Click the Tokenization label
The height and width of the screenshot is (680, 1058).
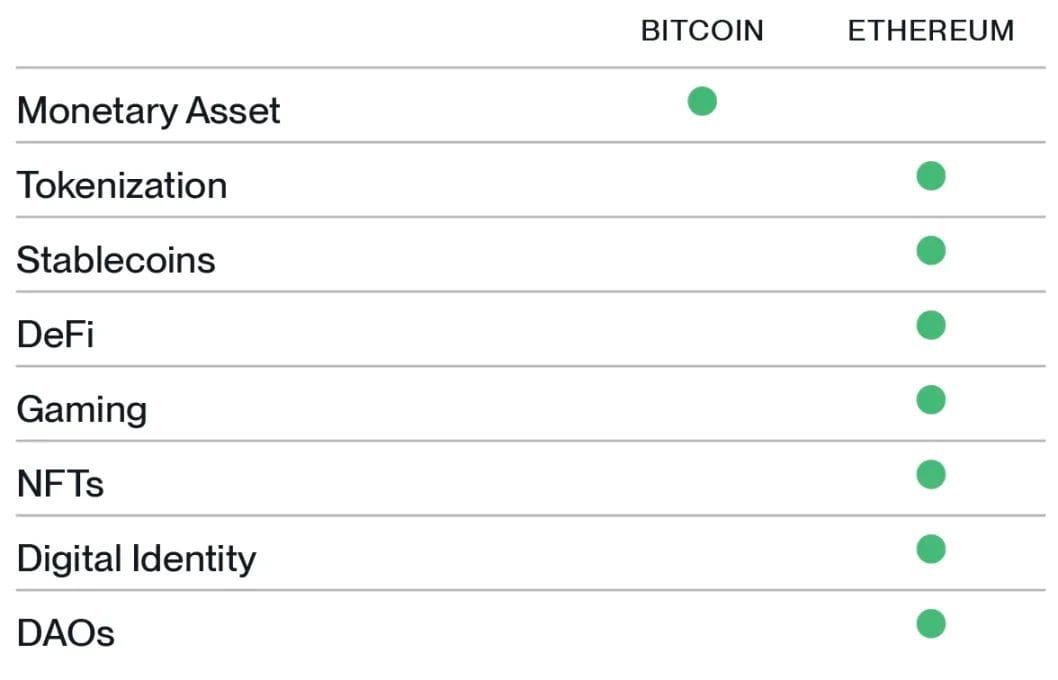(122, 186)
